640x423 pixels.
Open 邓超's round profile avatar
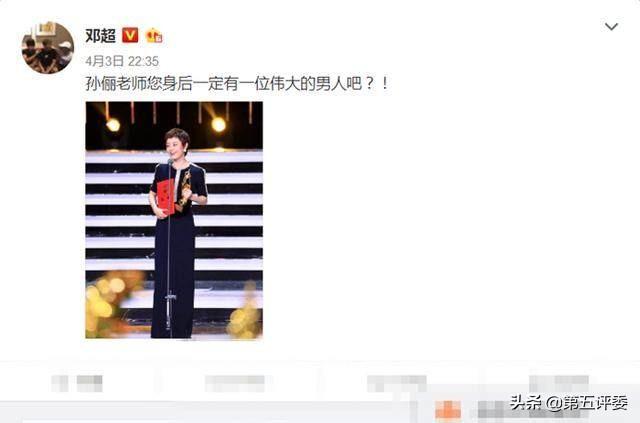[x=48, y=48]
